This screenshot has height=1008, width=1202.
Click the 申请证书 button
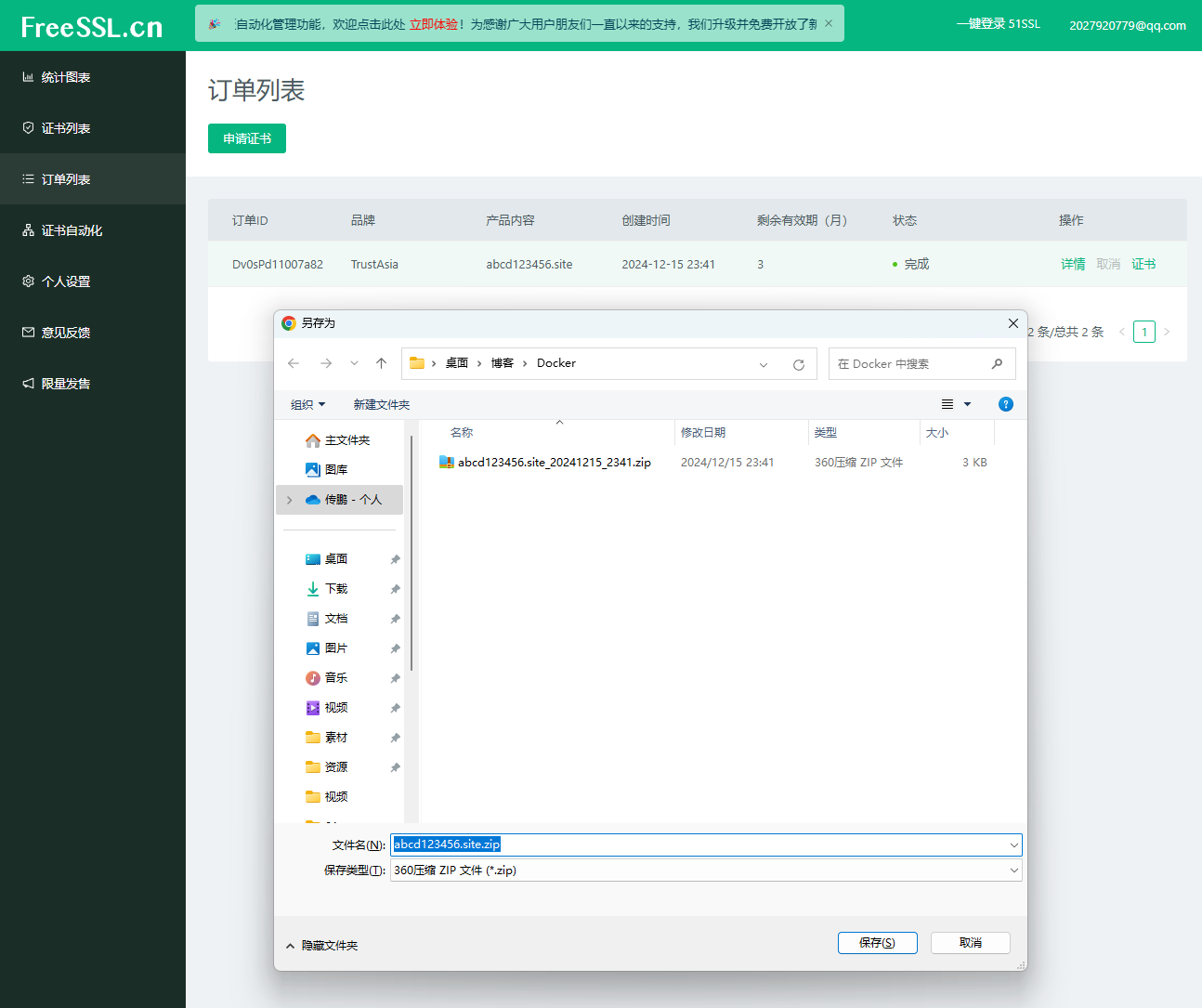tap(247, 138)
